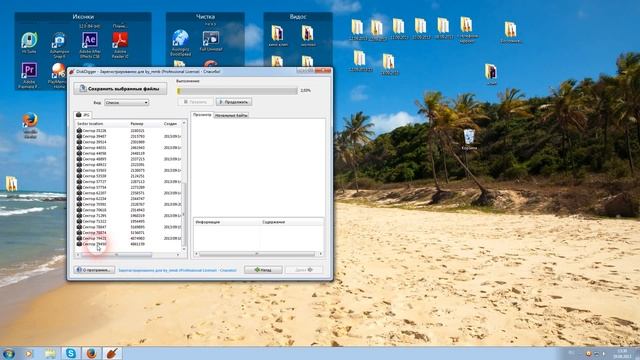Sort by the Создан column header
Image resolution: width=640 pixels, height=360 pixels.
tap(171, 123)
